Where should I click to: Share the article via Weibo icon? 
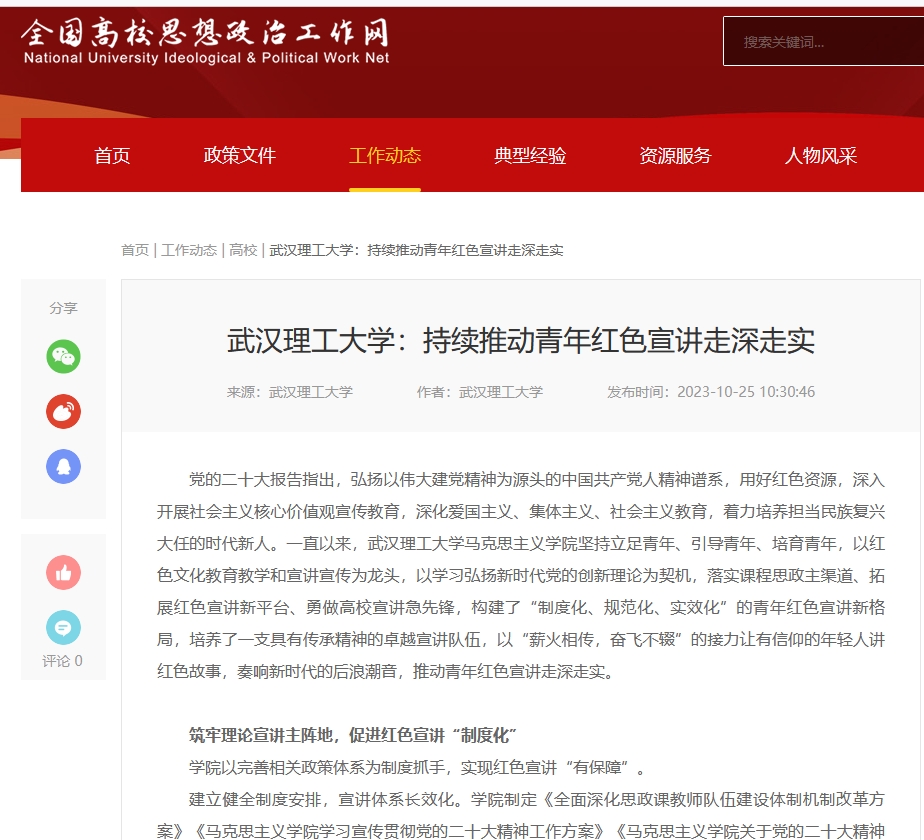pyautogui.click(x=63, y=411)
